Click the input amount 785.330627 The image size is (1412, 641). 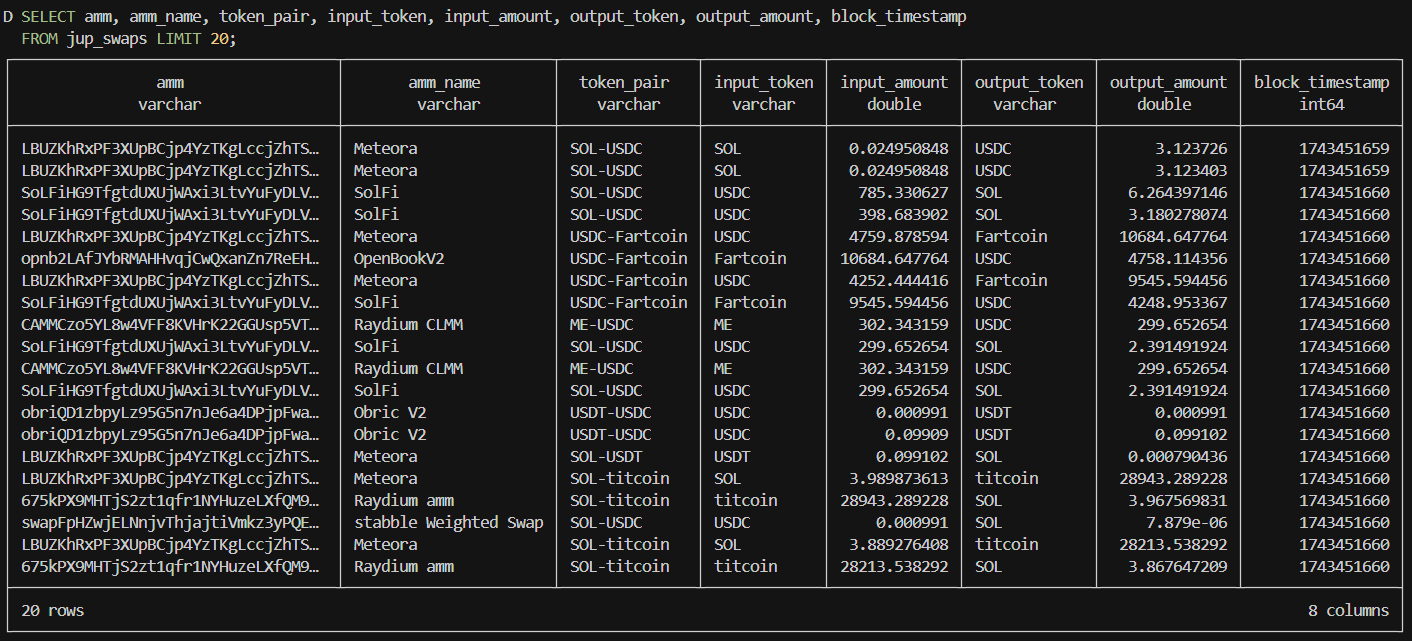point(903,192)
